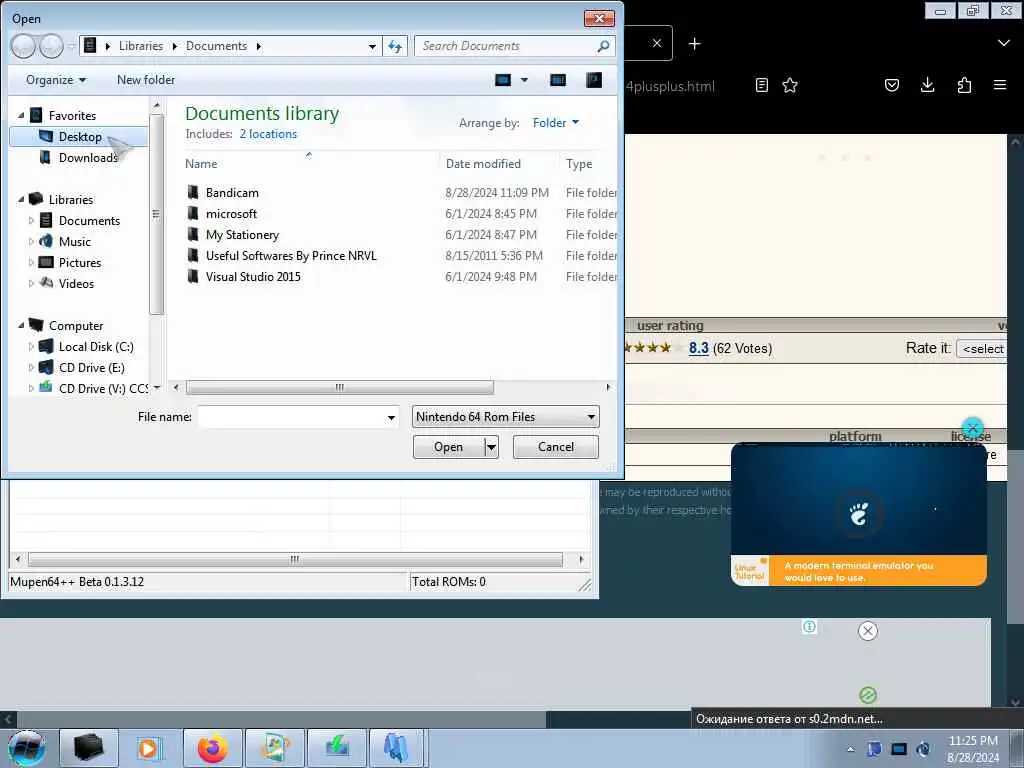Click the refresh button beside the address bar
The height and width of the screenshot is (768, 1024).
[395, 46]
